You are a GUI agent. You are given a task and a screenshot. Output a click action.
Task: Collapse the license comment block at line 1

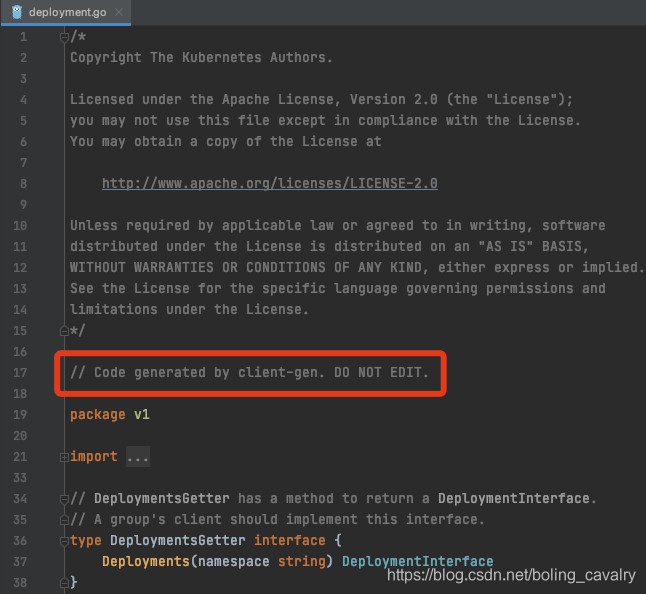(64, 37)
